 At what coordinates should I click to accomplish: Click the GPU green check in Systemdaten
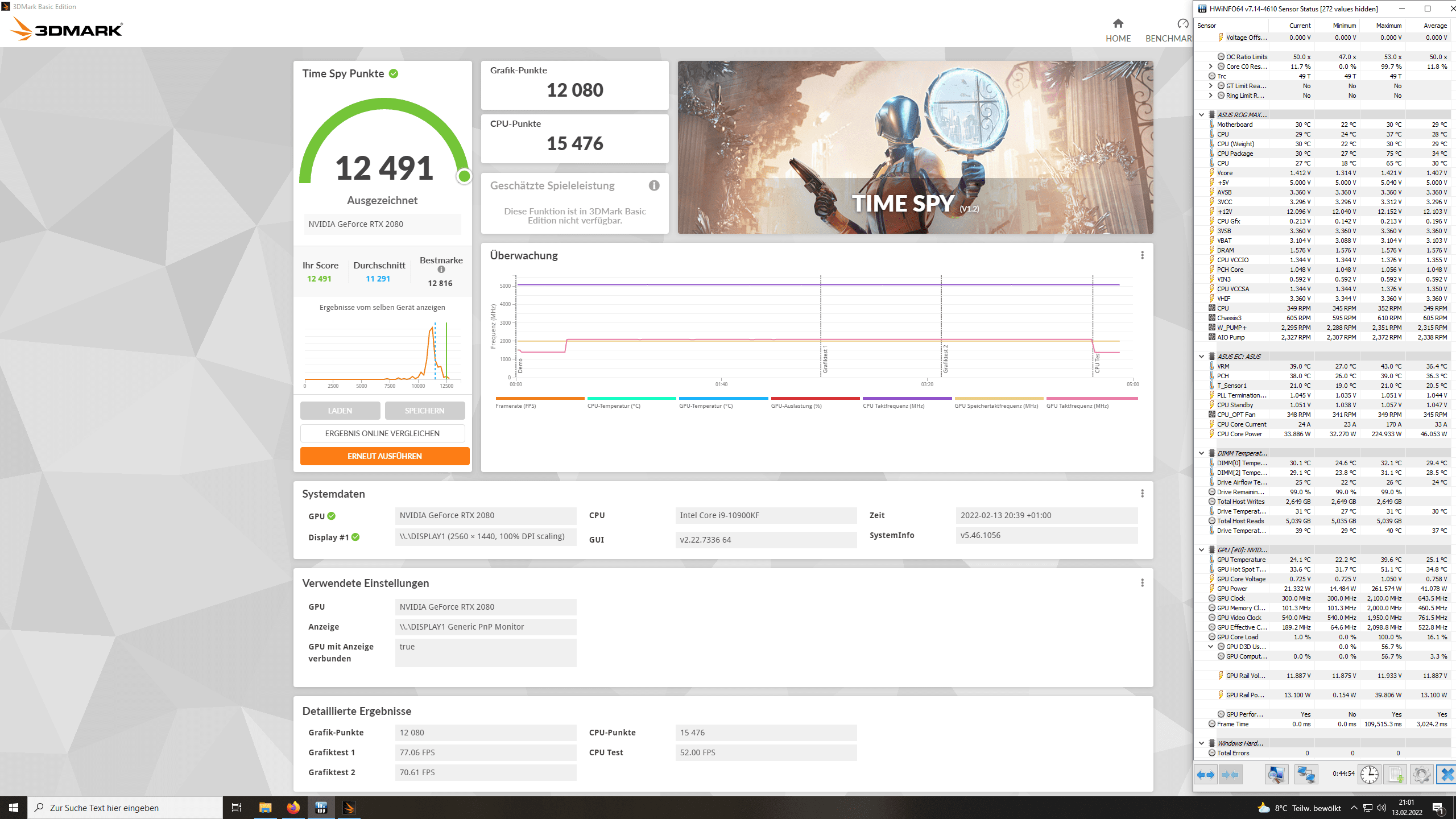pos(332,516)
